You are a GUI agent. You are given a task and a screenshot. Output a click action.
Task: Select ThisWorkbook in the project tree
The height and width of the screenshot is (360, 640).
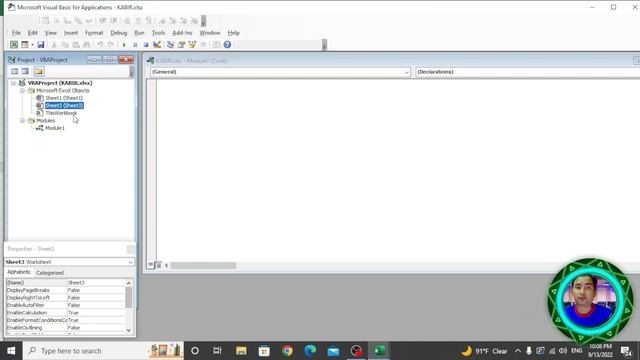coord(61,113)
